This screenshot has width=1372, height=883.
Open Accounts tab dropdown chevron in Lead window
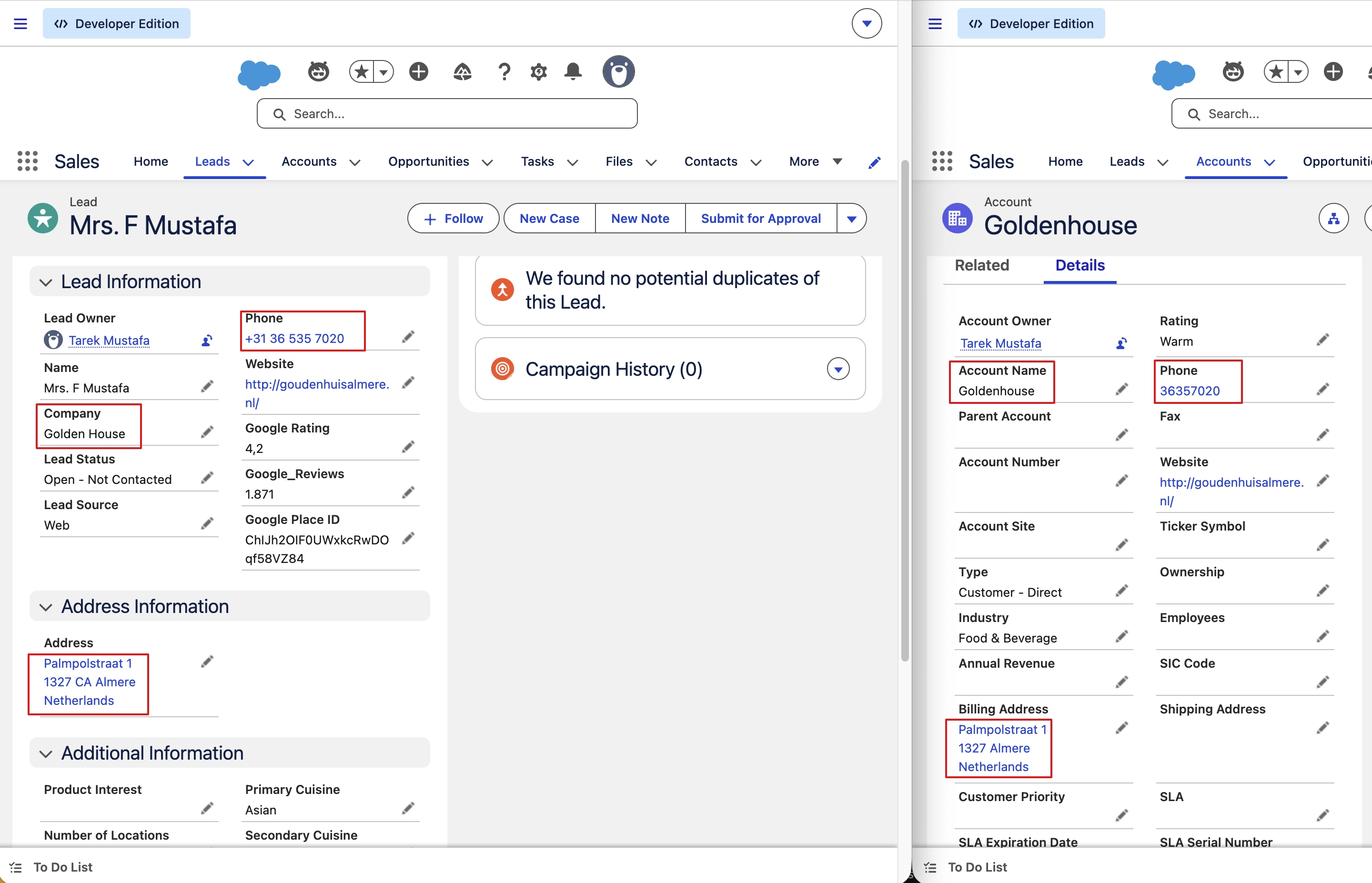(355, 162)
